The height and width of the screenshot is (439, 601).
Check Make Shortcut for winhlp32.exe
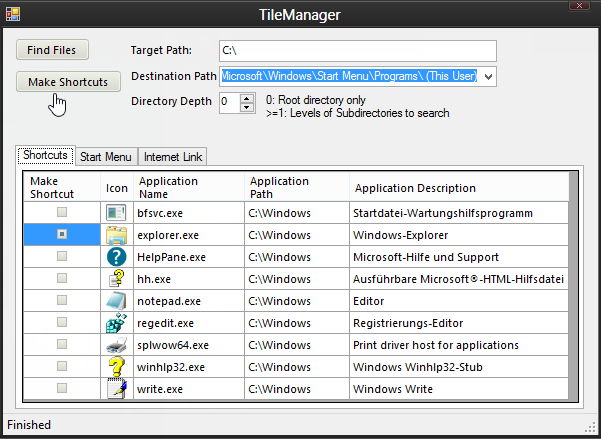point(62,366)
